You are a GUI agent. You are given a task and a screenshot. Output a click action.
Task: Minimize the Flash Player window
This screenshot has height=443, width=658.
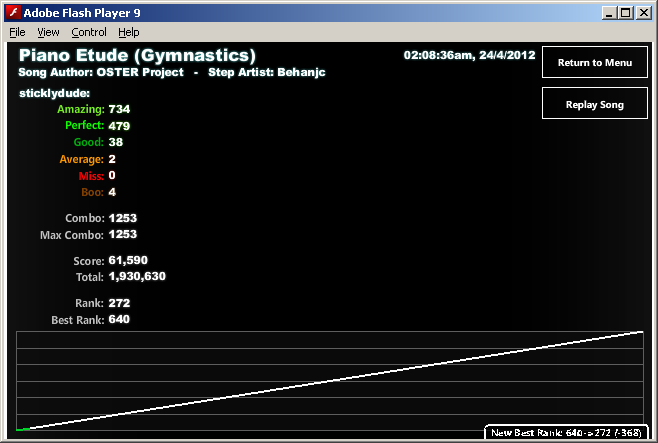[x=609, y=13]
